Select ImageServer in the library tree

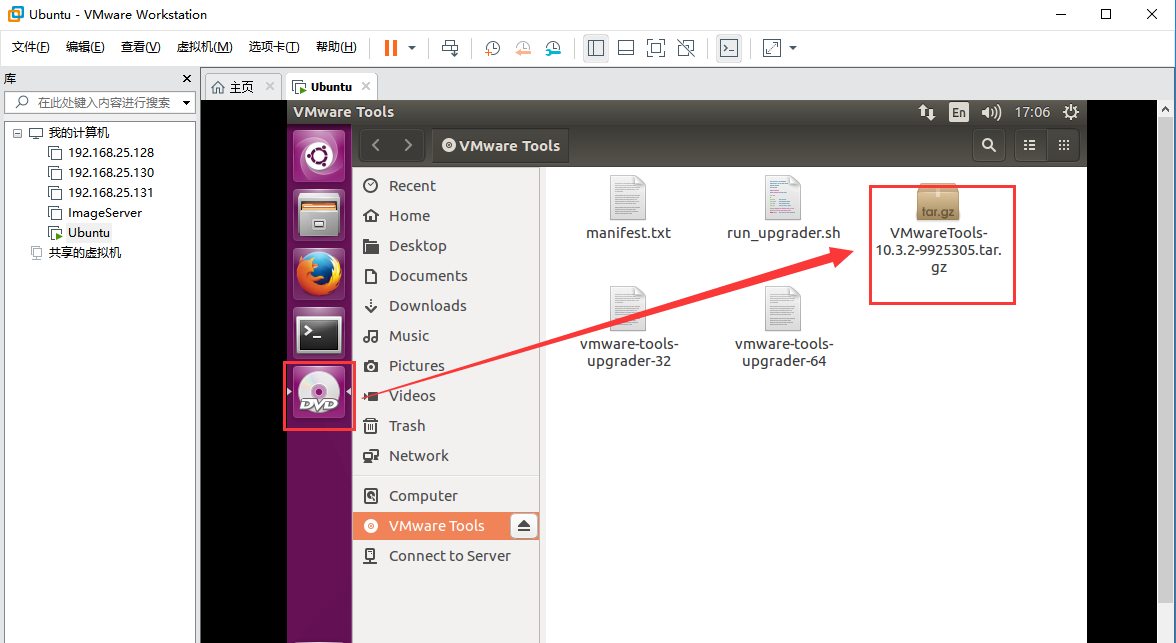[x=104, y=213]
